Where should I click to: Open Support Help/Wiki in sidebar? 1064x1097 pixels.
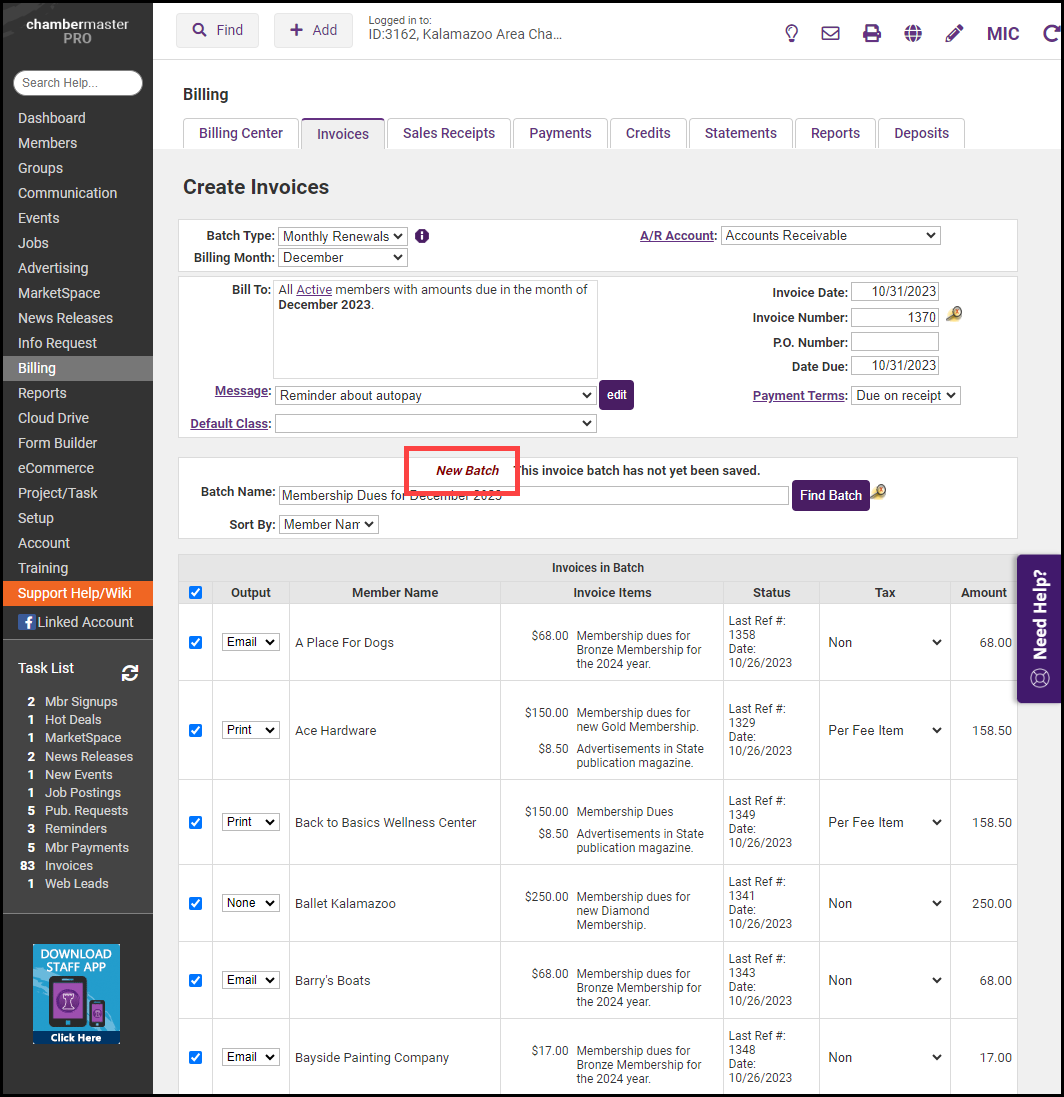coord(76,593)
